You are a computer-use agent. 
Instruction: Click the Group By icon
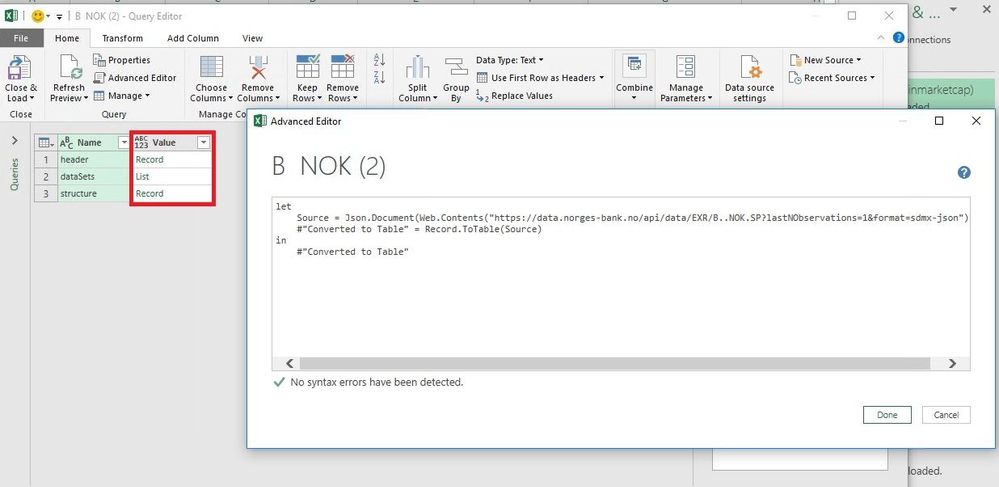pyautogui.click(x=456, y=68)
